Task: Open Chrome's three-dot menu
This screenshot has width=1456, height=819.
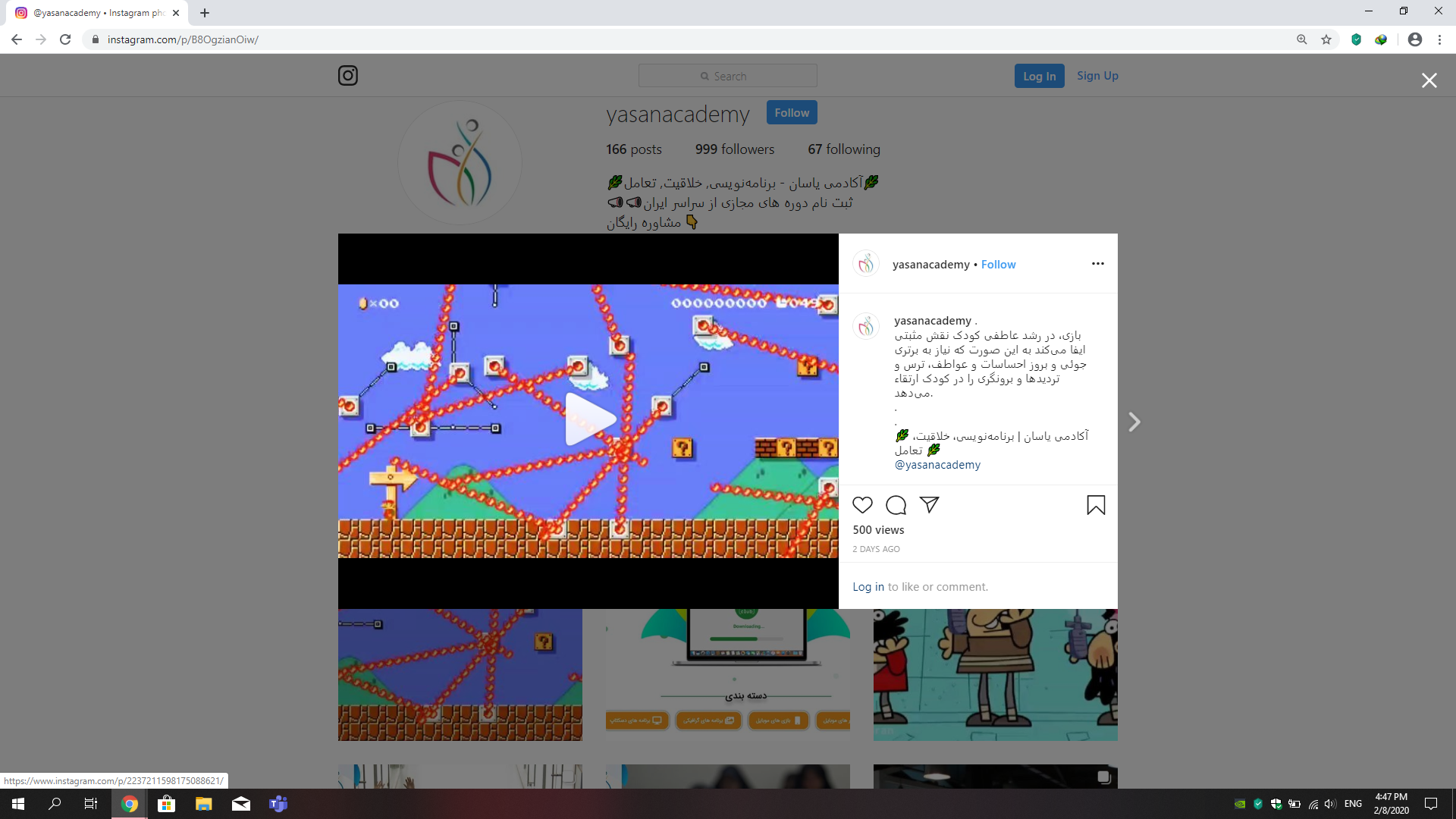Action: [1439, 39]
